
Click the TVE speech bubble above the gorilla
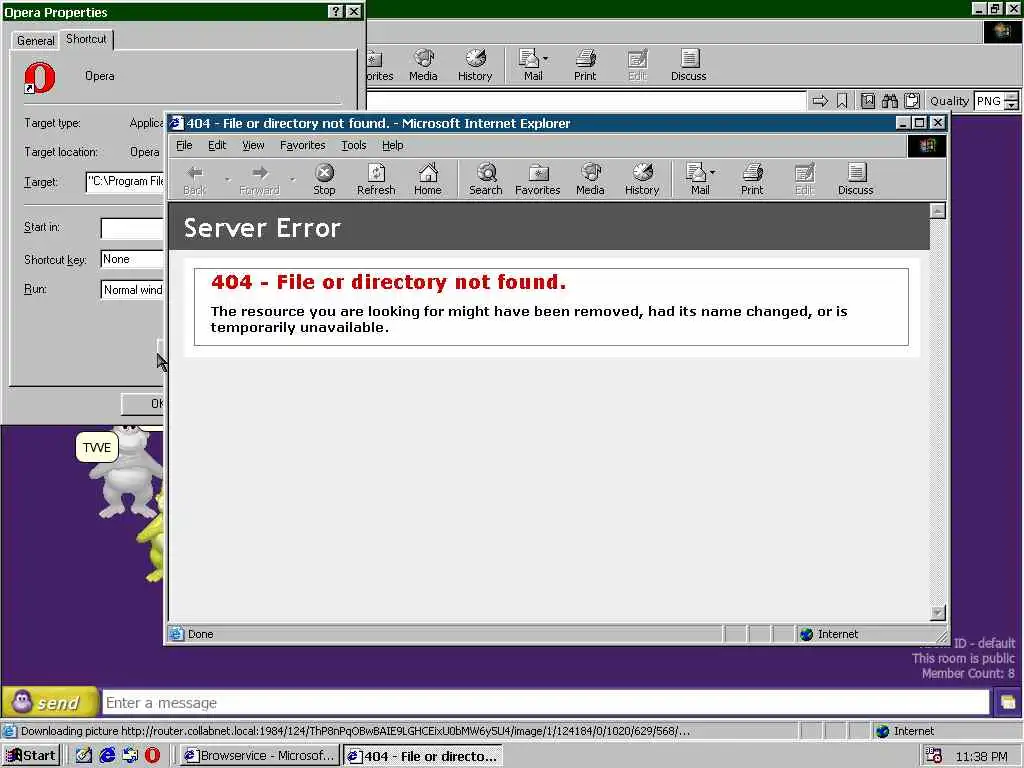97,447
